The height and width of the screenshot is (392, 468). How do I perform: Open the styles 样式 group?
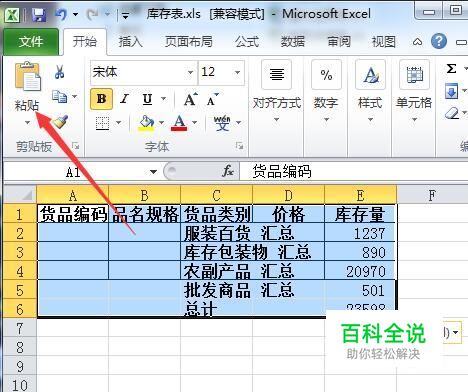[x=370, y=91]
